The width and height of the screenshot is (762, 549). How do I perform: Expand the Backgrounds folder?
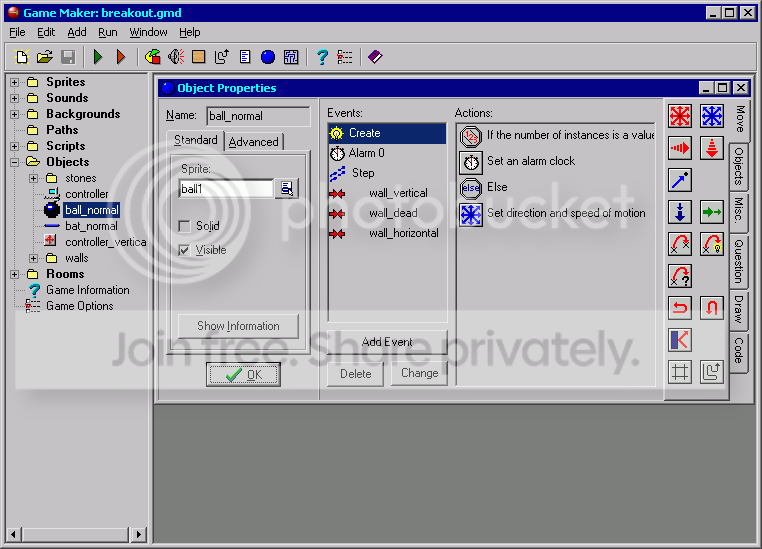pos(15,114)
